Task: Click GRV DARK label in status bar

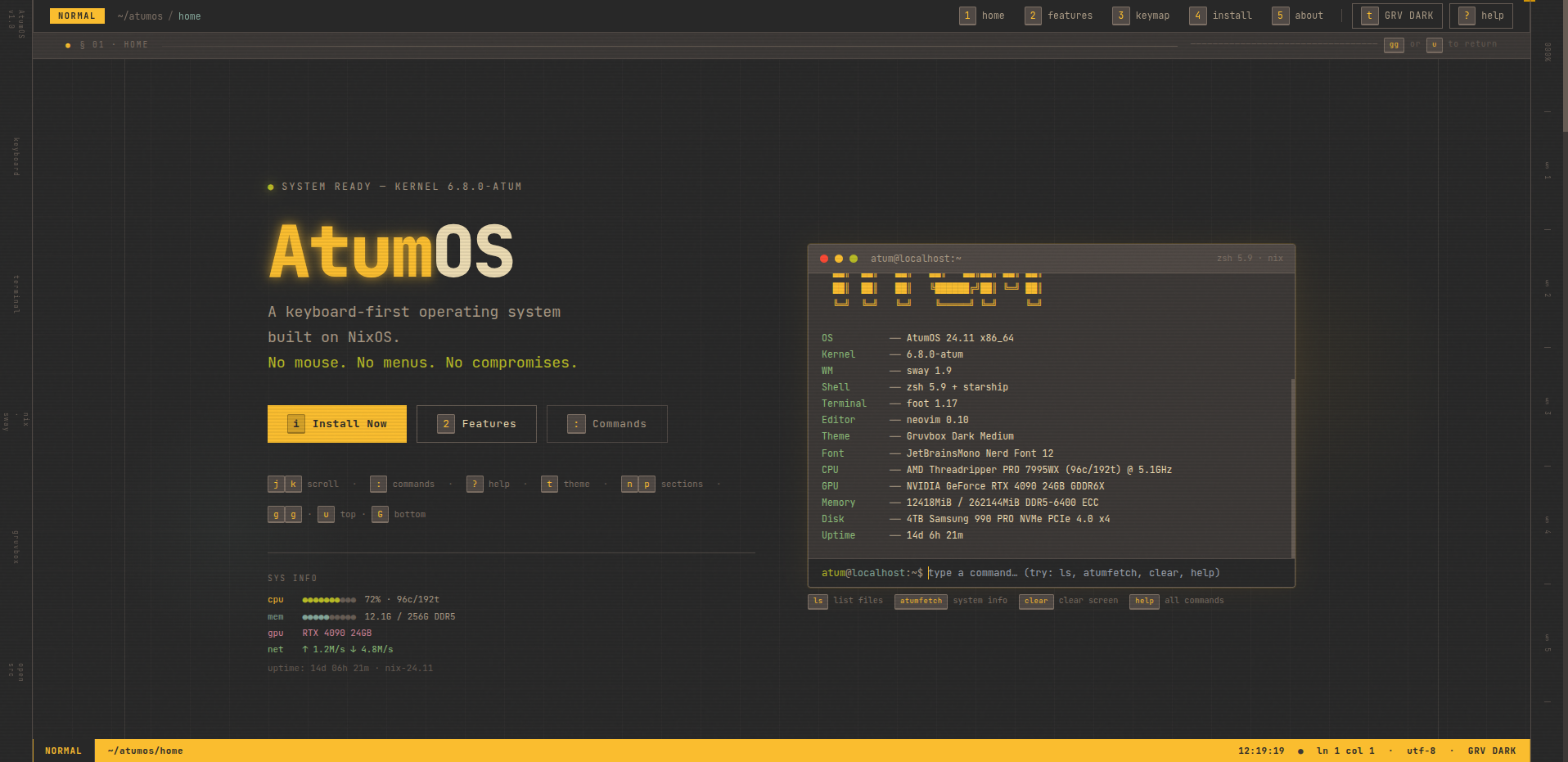Action: click(1492, 751)
